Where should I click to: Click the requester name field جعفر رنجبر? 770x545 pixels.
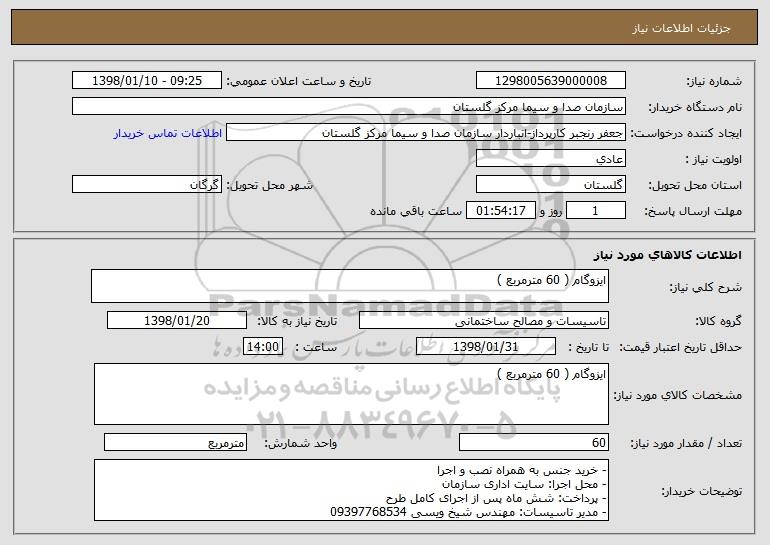426,133
